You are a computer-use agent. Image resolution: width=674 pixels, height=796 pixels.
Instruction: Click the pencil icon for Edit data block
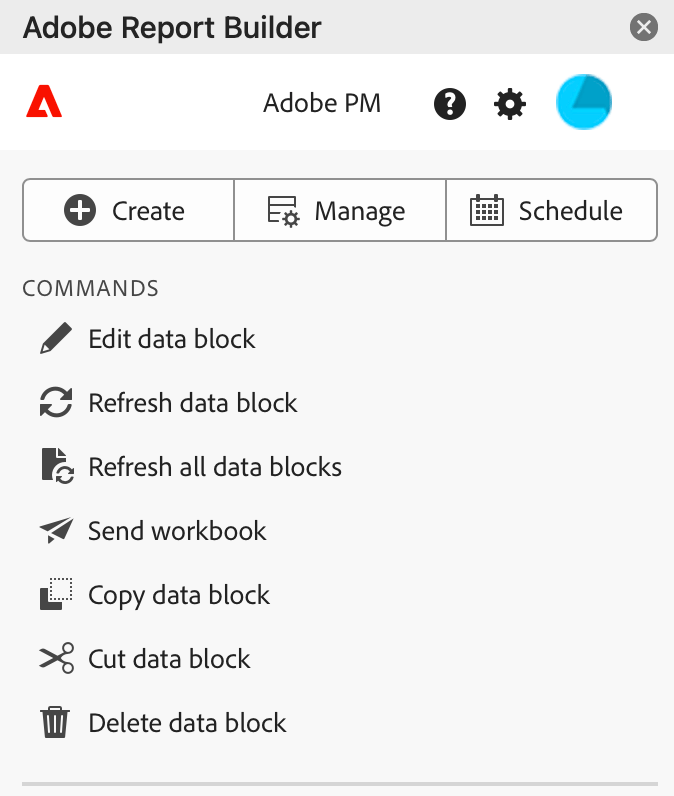click(56, 338)
